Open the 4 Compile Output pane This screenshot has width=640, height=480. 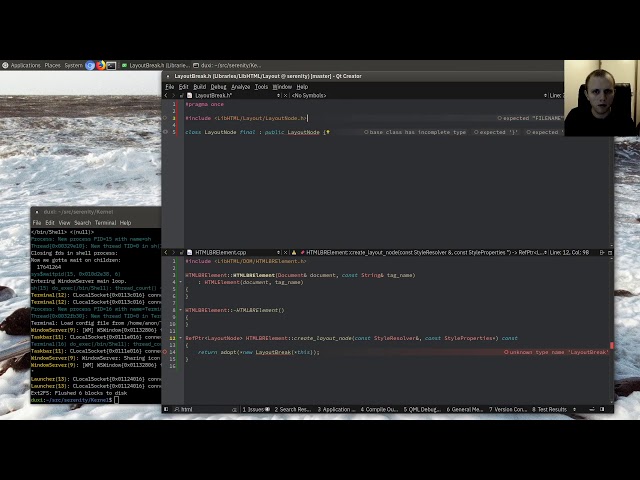[x=379, y=409]
